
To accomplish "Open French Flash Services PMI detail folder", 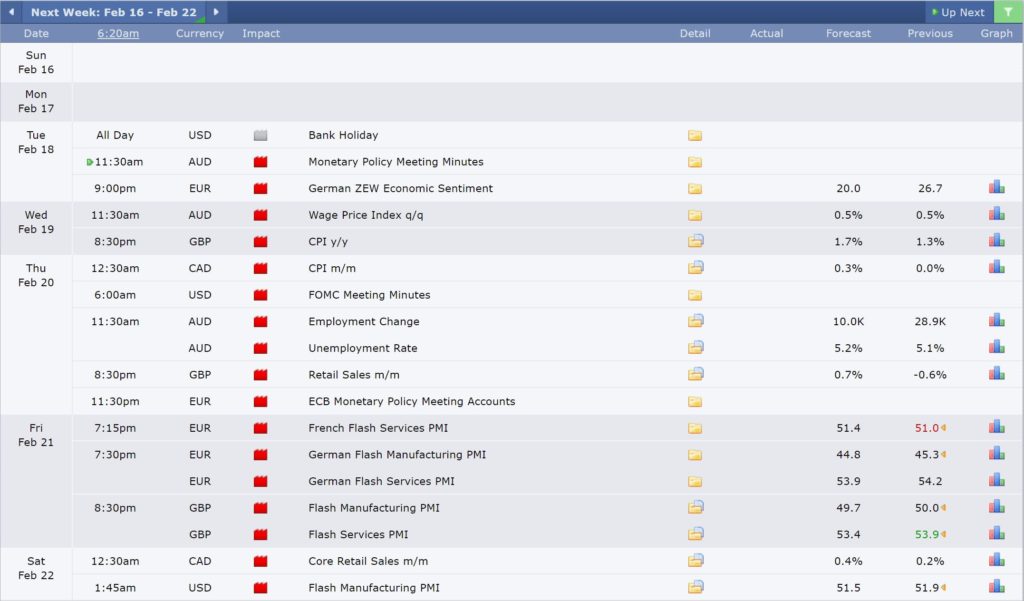I will (x=695, y=429).
